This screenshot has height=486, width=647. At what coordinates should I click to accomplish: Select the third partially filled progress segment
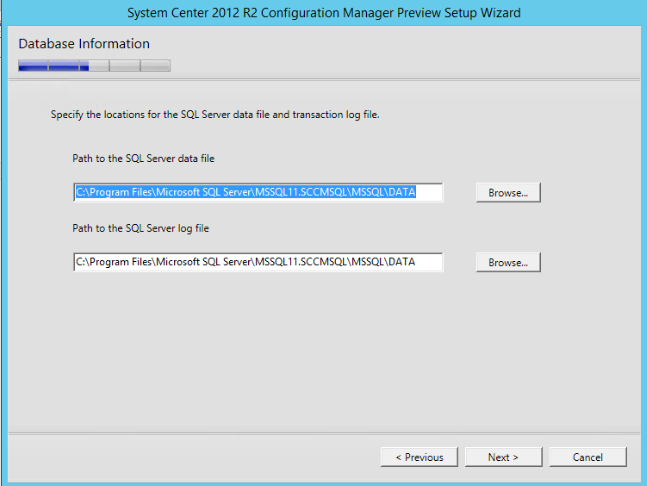point(94,66)
